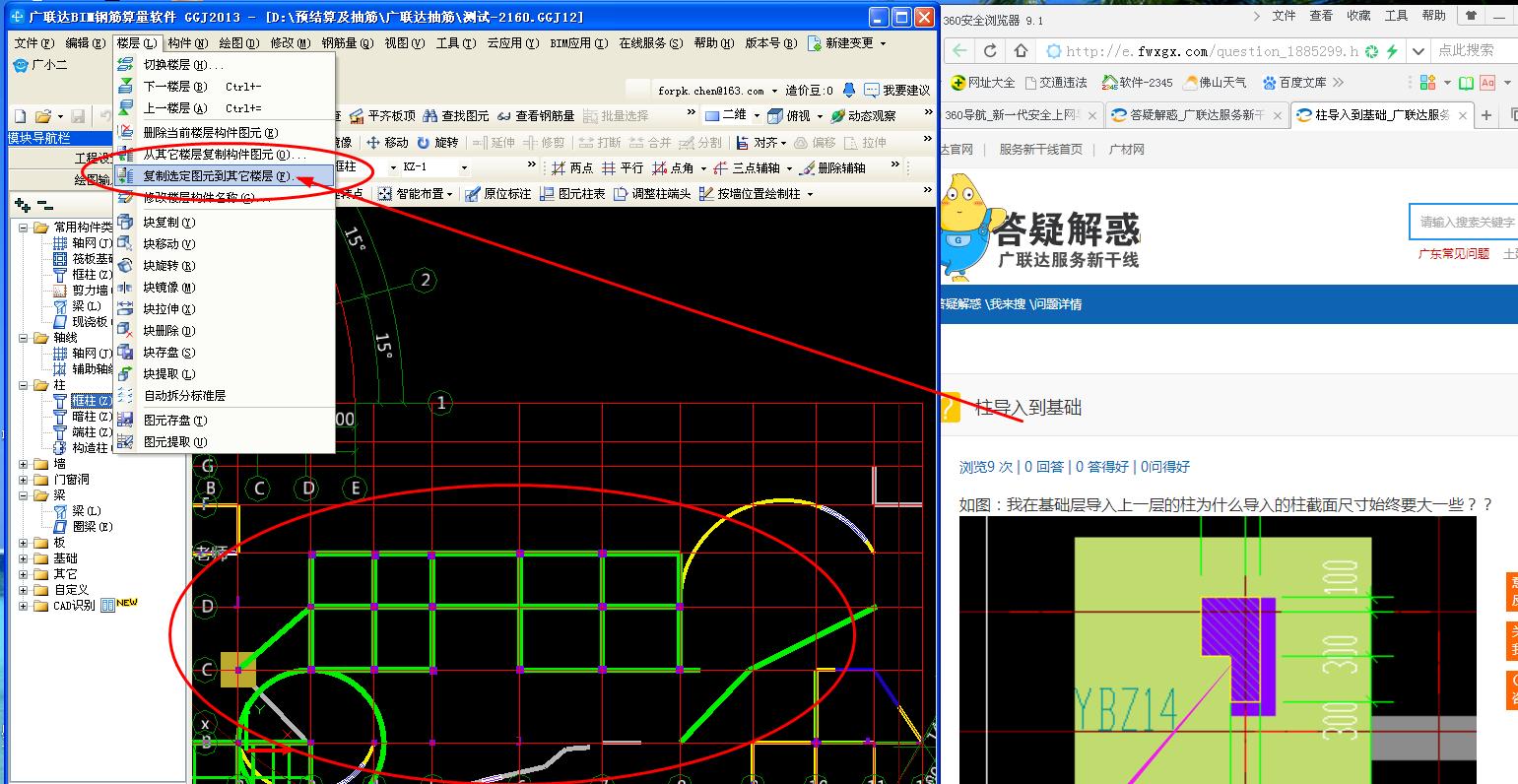
Task: Open the 图元柱表 tool
Action: point(572,194)
